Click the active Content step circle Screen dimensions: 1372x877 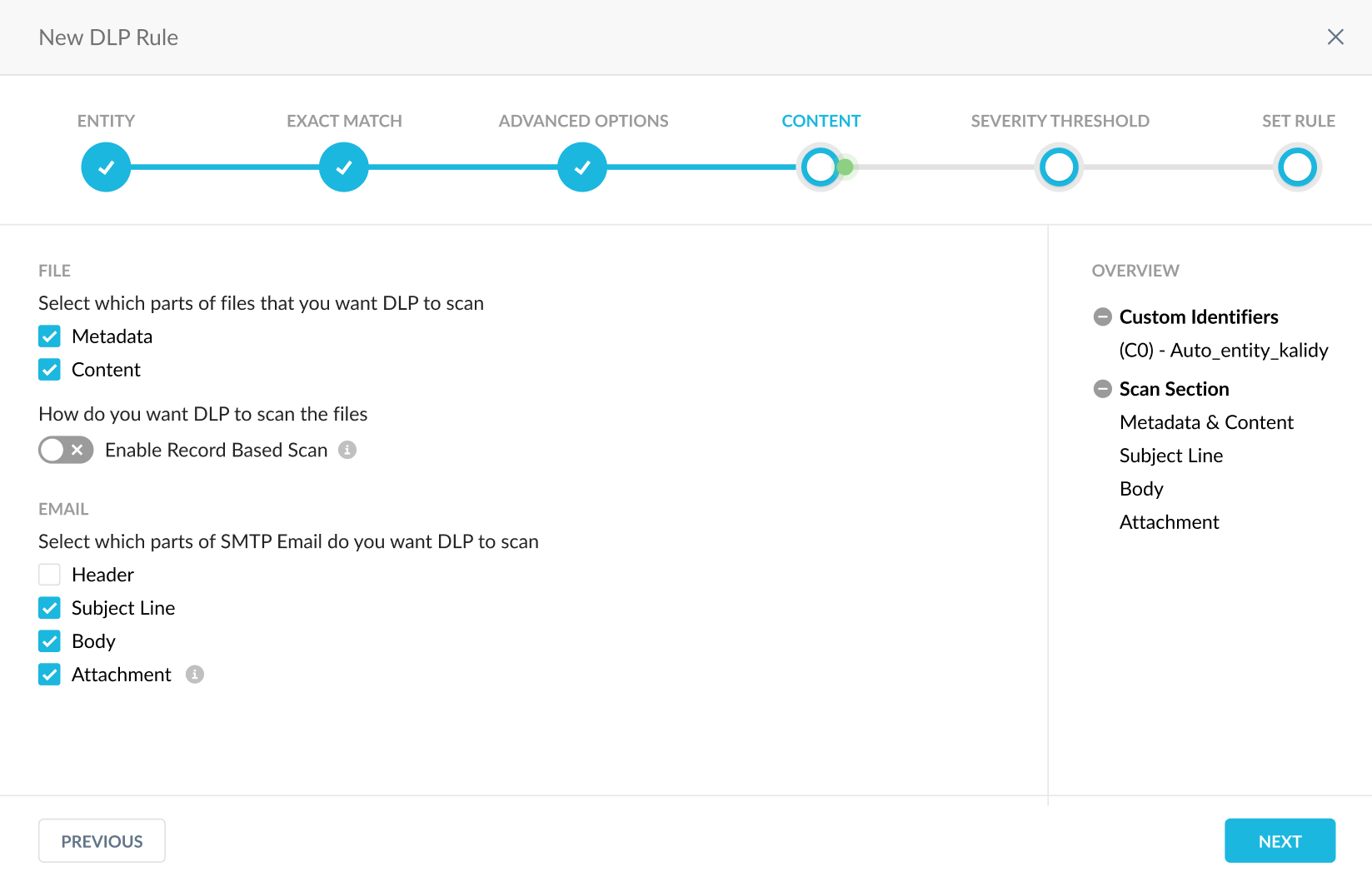click(x=821, y=167)
